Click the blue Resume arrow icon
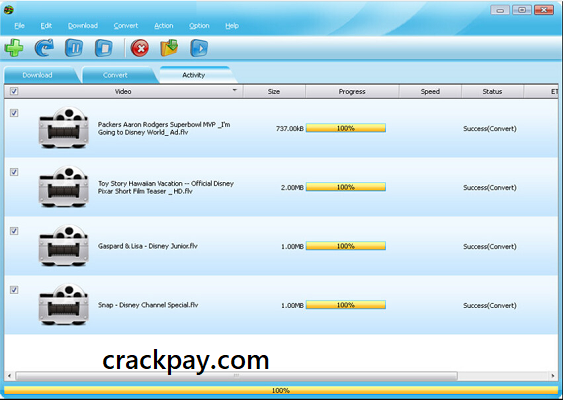Viewport: 563px width, 400px height. [44, 48]
